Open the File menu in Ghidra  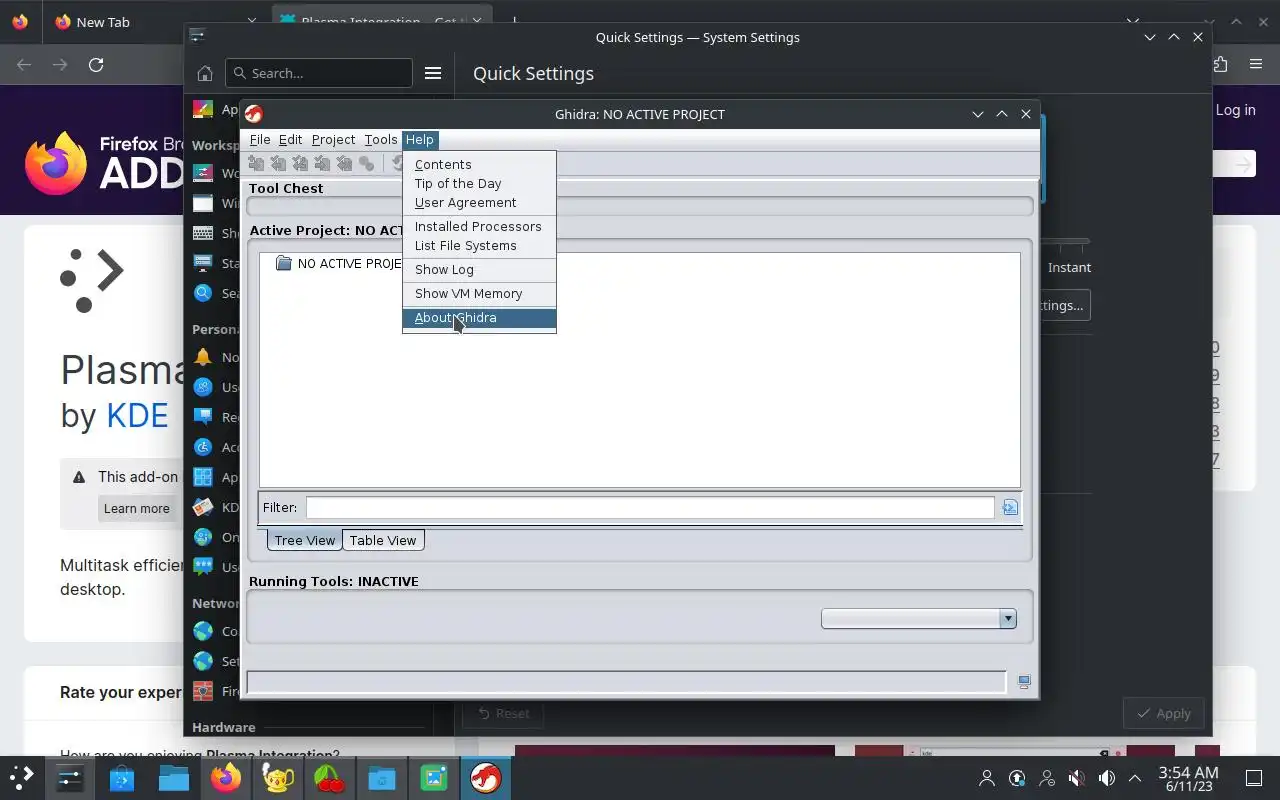tap(260, 140)
